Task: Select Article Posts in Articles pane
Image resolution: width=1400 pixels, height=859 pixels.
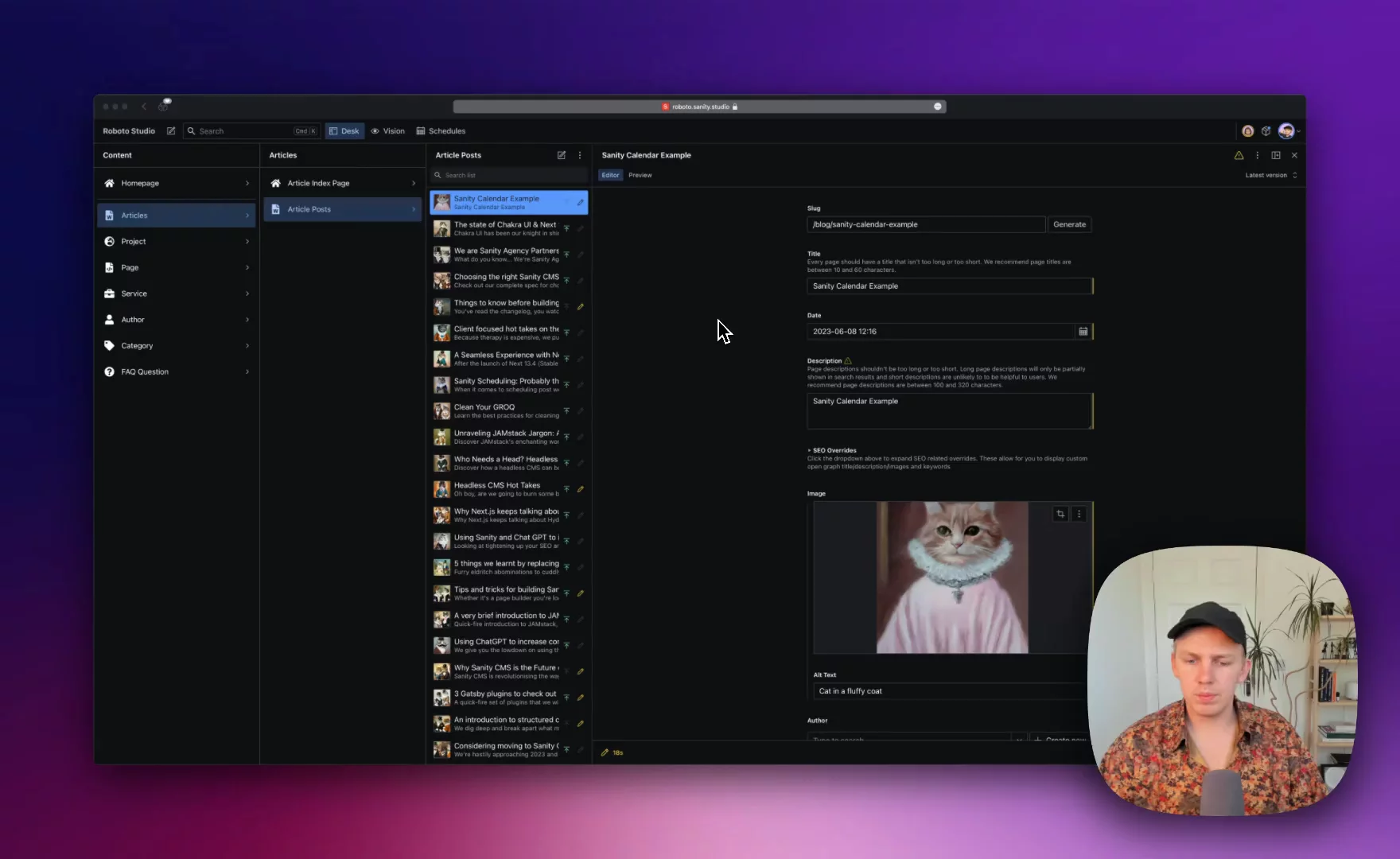Action: (x=343, y=209)
